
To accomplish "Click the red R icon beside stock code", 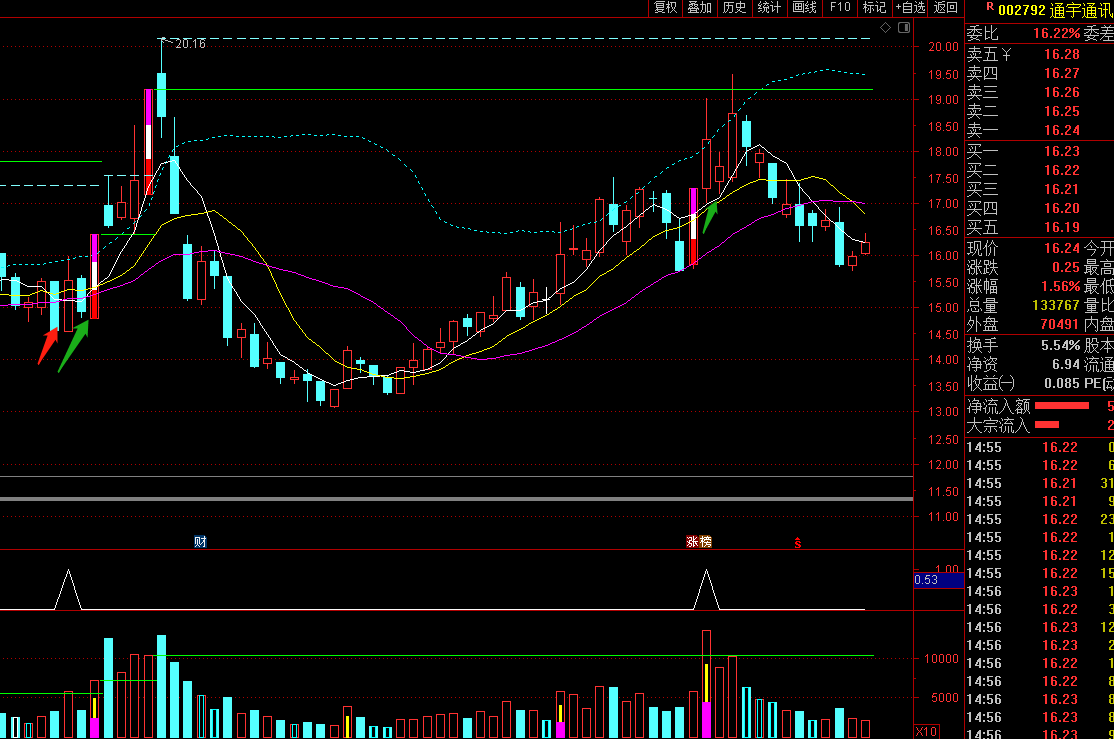I will (990, 6).
